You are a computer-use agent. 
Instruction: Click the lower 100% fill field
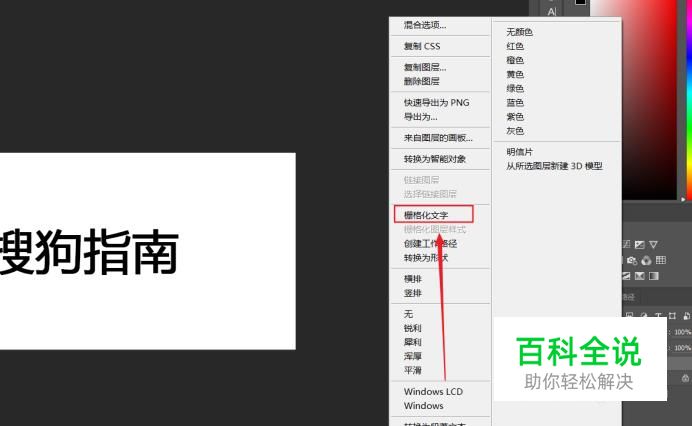click(682, 348)
